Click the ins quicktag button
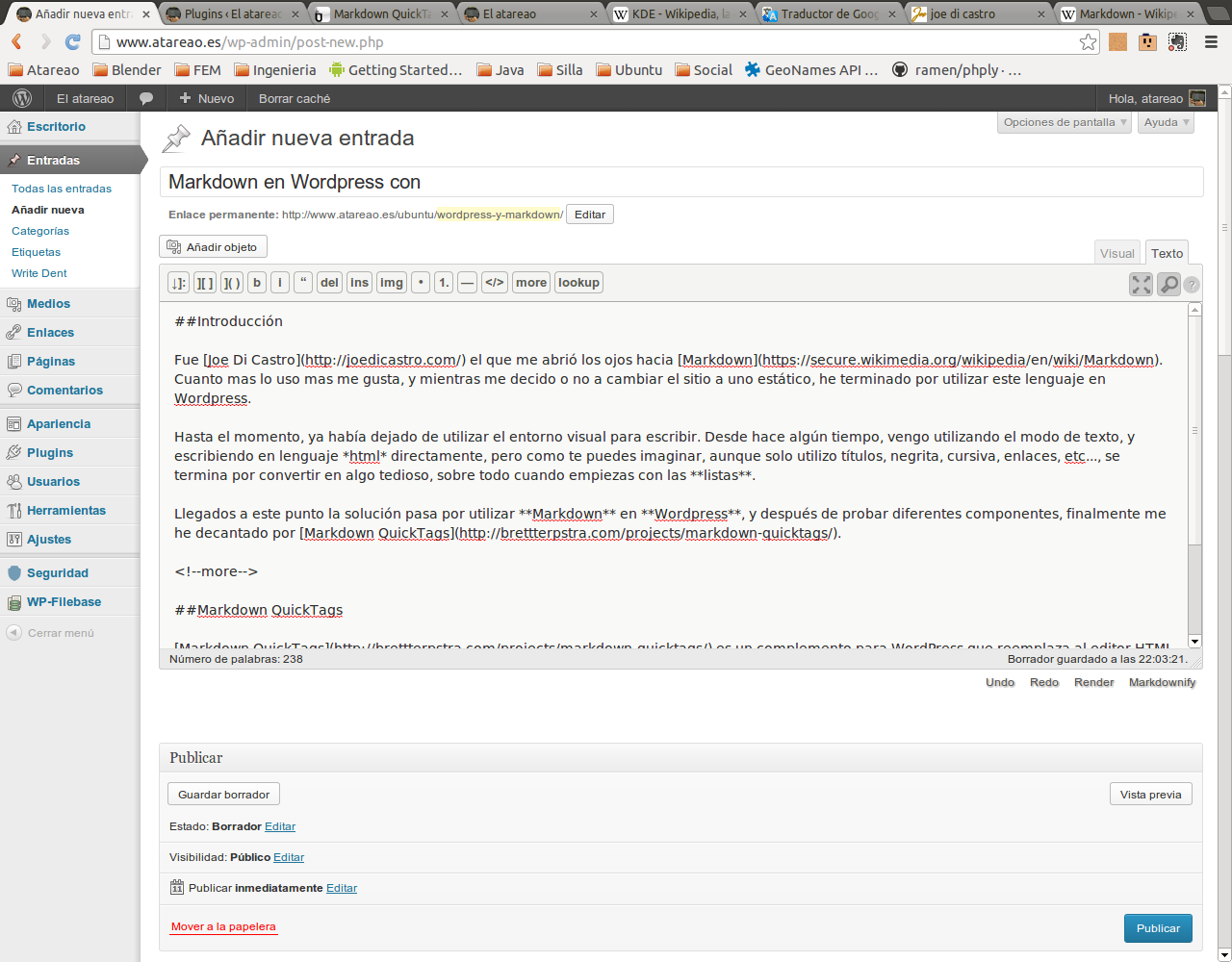This screenshot has width=1232, height=962. 359,283
